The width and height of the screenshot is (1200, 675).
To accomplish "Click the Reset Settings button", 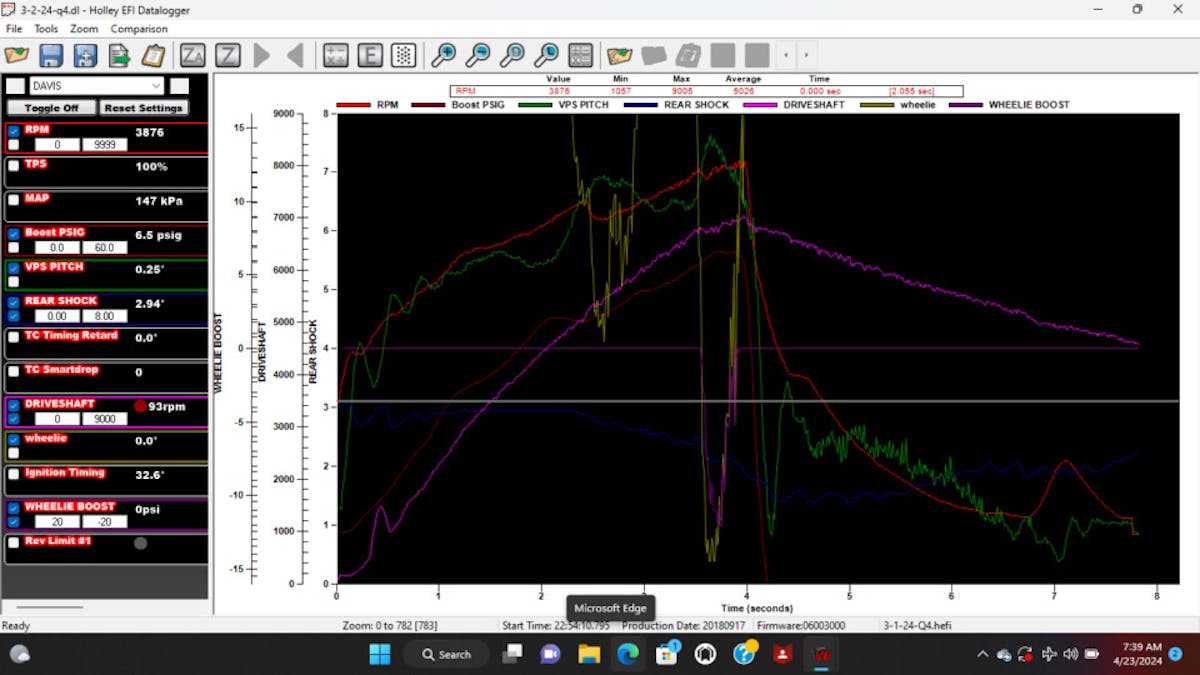I will pos(144,108).
